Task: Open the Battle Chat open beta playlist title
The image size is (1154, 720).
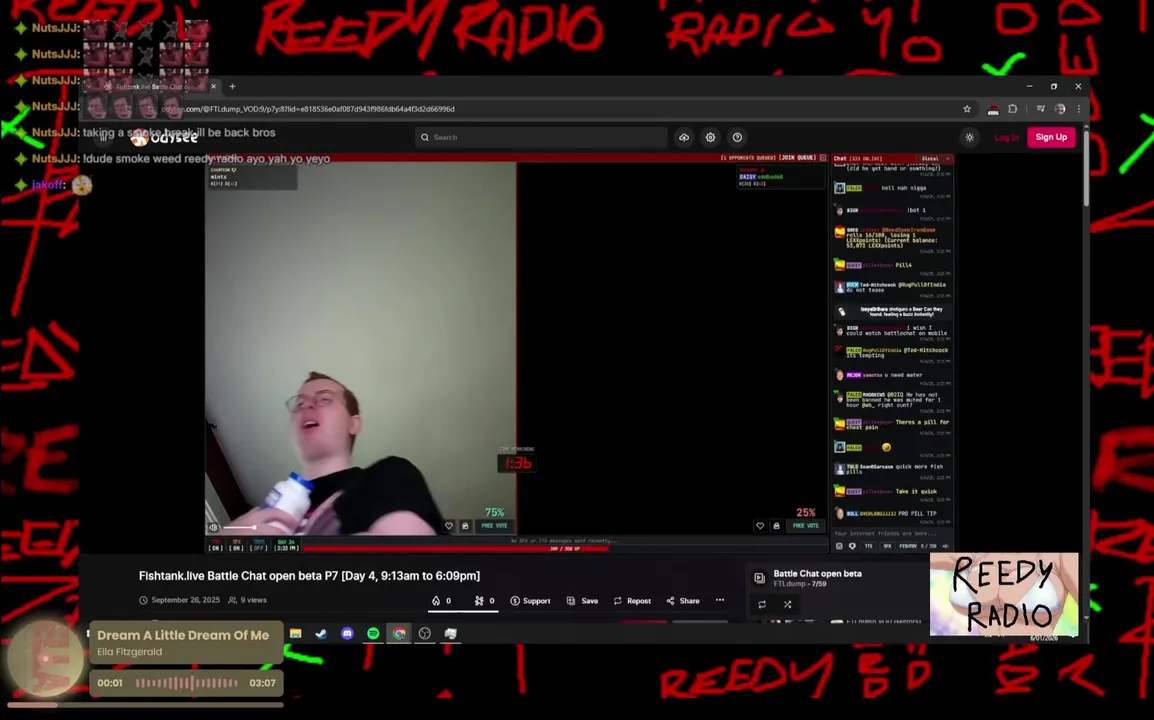Action: click(x=817, y=573)
